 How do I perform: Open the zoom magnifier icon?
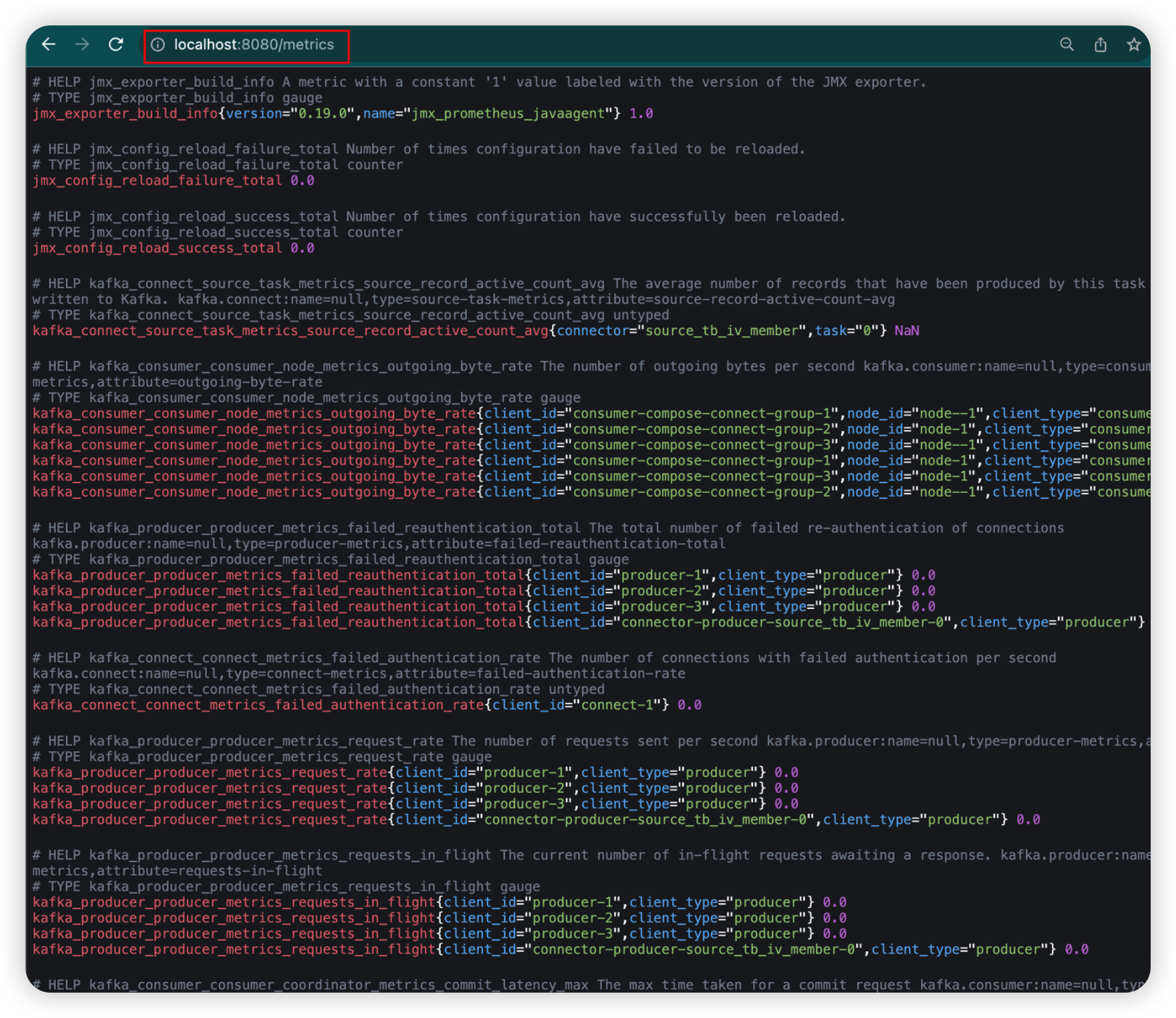[x=1067, y=44]
